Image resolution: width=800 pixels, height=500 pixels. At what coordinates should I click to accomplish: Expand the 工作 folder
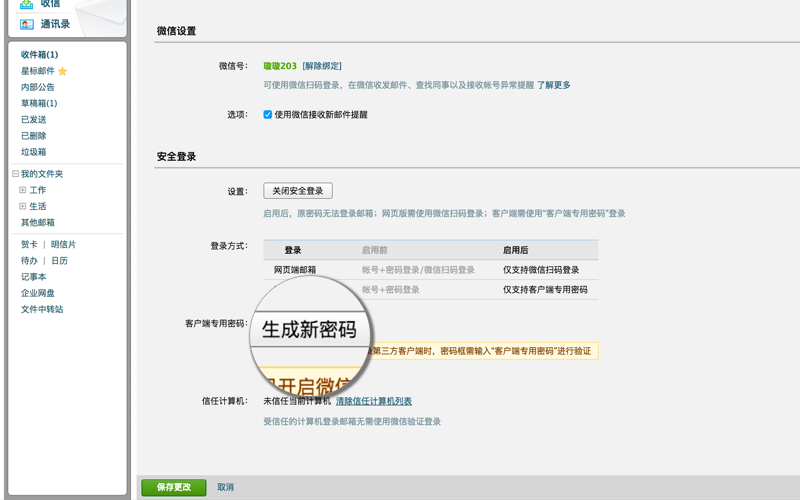point(23,190)
